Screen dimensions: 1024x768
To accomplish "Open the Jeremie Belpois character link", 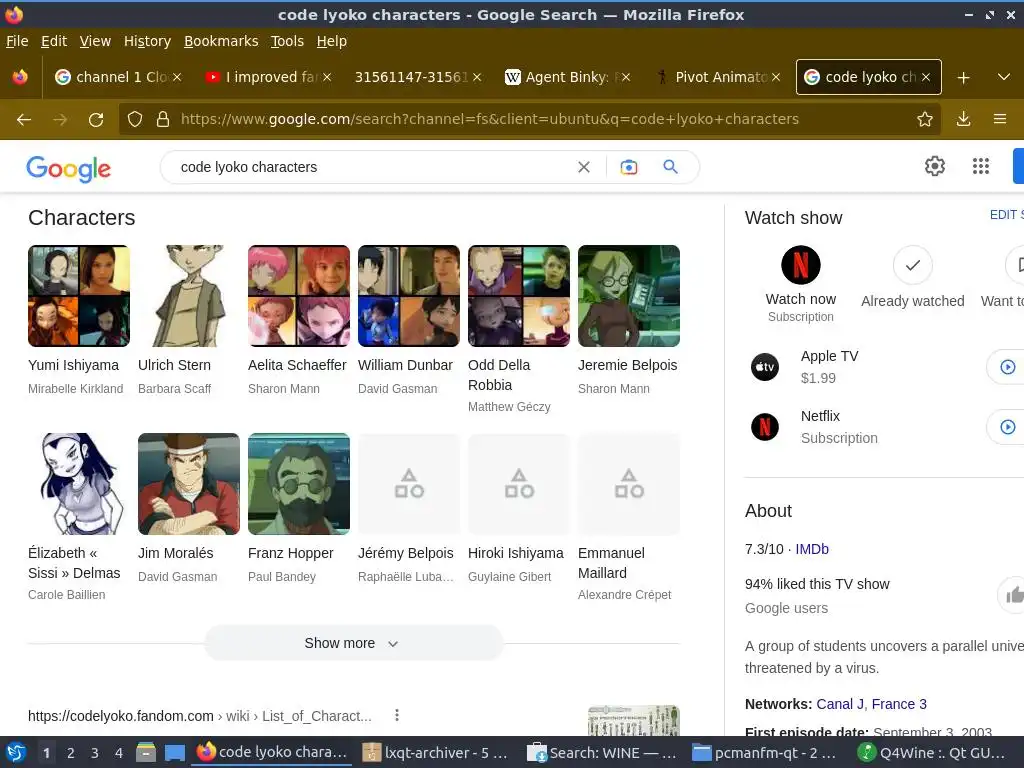I will pos(628,365).
